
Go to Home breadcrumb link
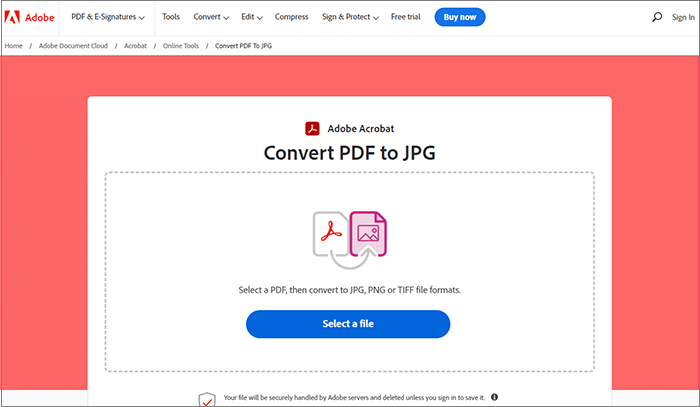[13, 46]
